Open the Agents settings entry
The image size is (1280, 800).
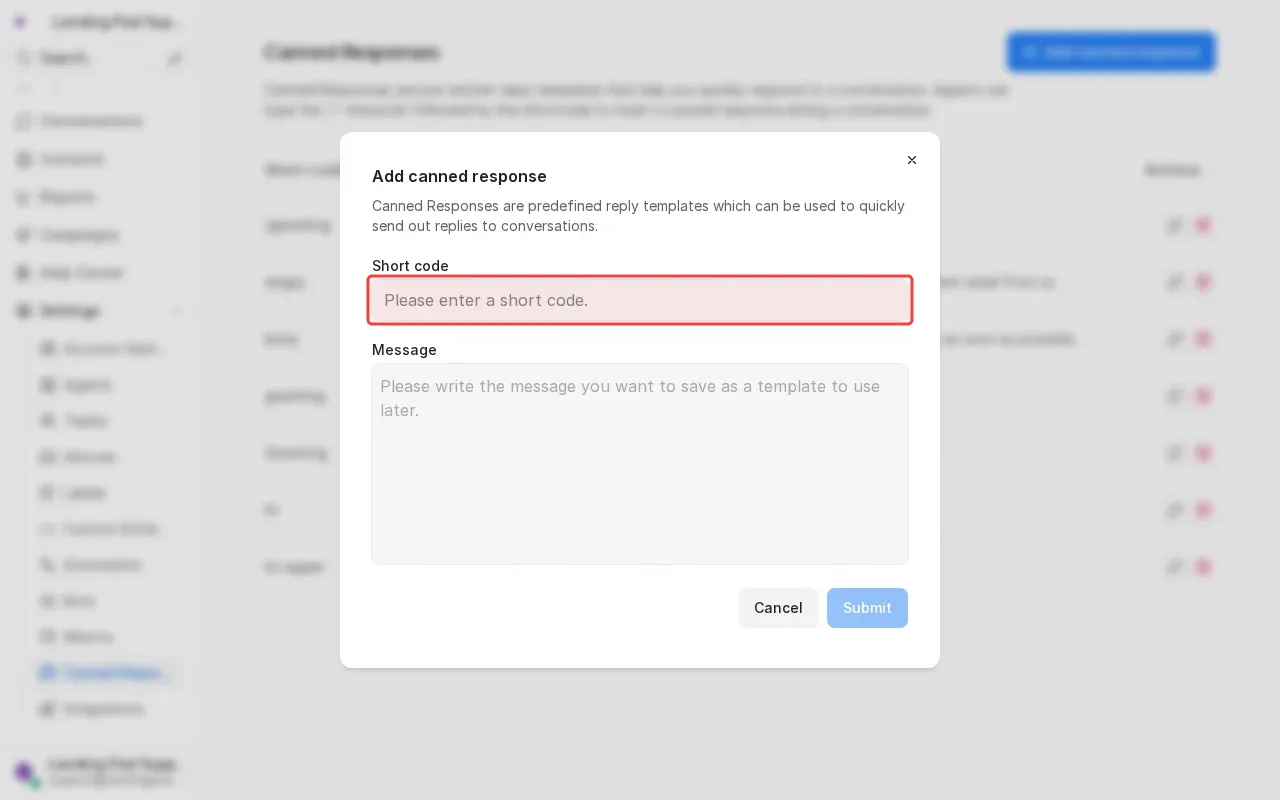87,385
